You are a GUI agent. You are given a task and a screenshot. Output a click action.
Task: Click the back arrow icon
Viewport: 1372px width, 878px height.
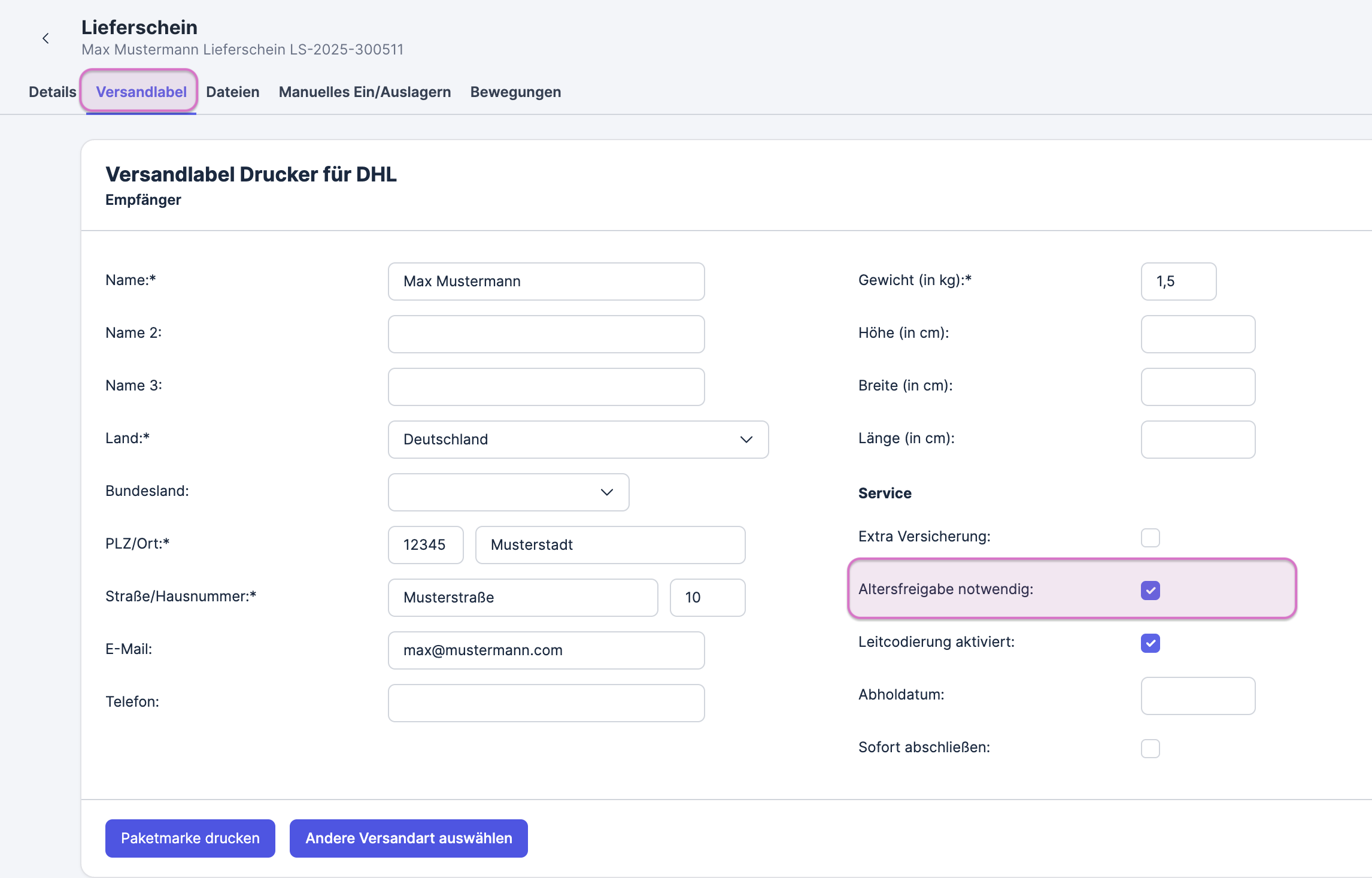45,38
